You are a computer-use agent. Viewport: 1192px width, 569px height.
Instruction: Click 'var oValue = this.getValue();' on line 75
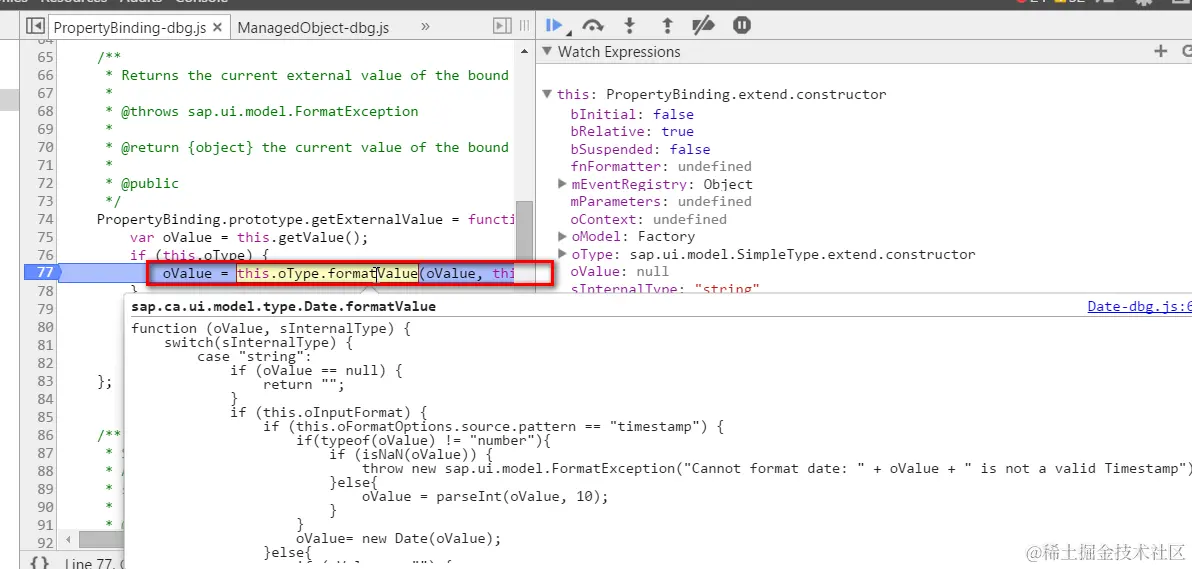[x=249, y=237]
